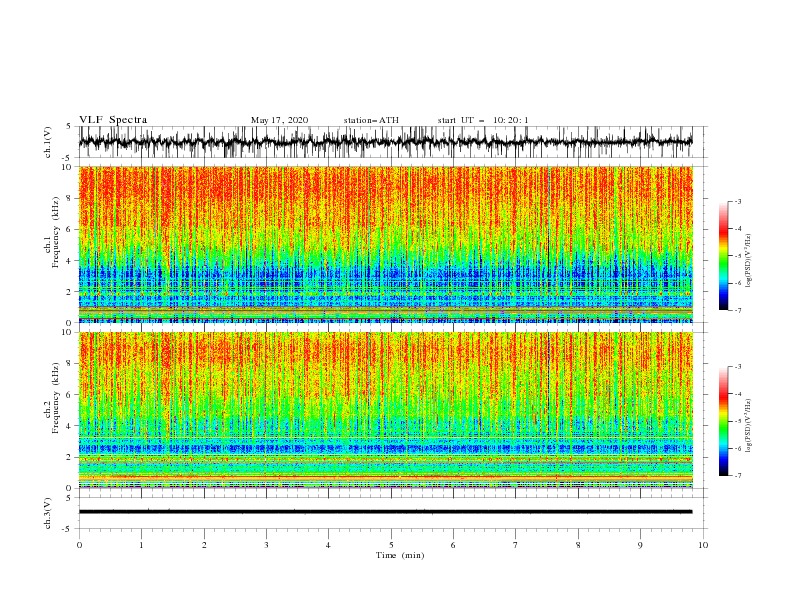
Task: Click the 'ch.3(V)' axis label
Action: point(48,513)
